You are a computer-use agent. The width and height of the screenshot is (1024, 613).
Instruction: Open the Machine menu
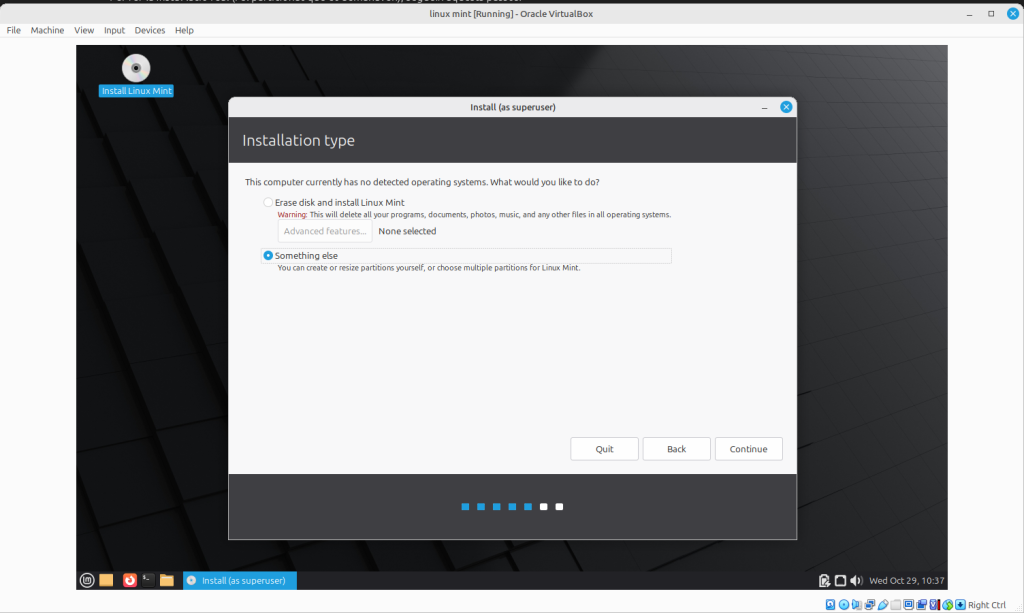pos(47,31)
